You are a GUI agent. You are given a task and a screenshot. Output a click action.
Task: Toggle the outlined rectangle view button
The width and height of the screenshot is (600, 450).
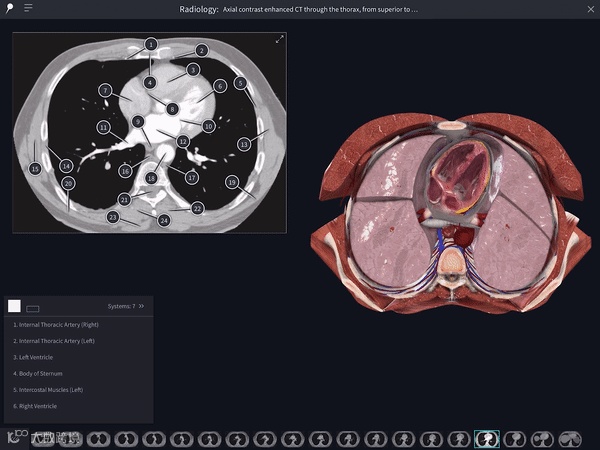(33, 308)
